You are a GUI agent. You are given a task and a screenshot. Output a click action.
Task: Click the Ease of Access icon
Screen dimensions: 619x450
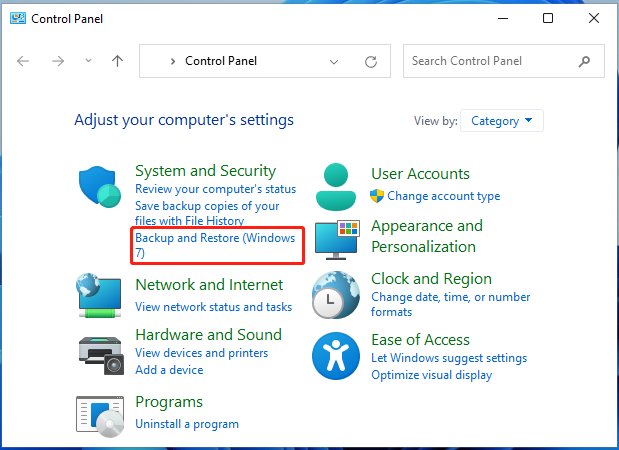pyautogui.click(x=336, y=356)
